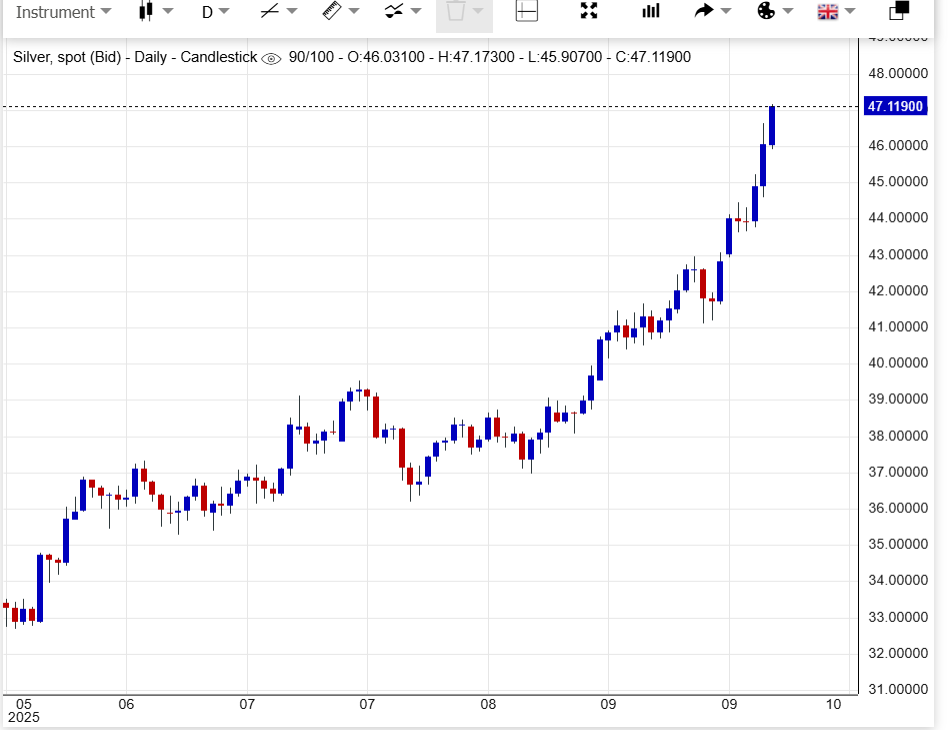Expand the share dropdown arrow
This screenshot has width=948, height=730.
[726, 11]
